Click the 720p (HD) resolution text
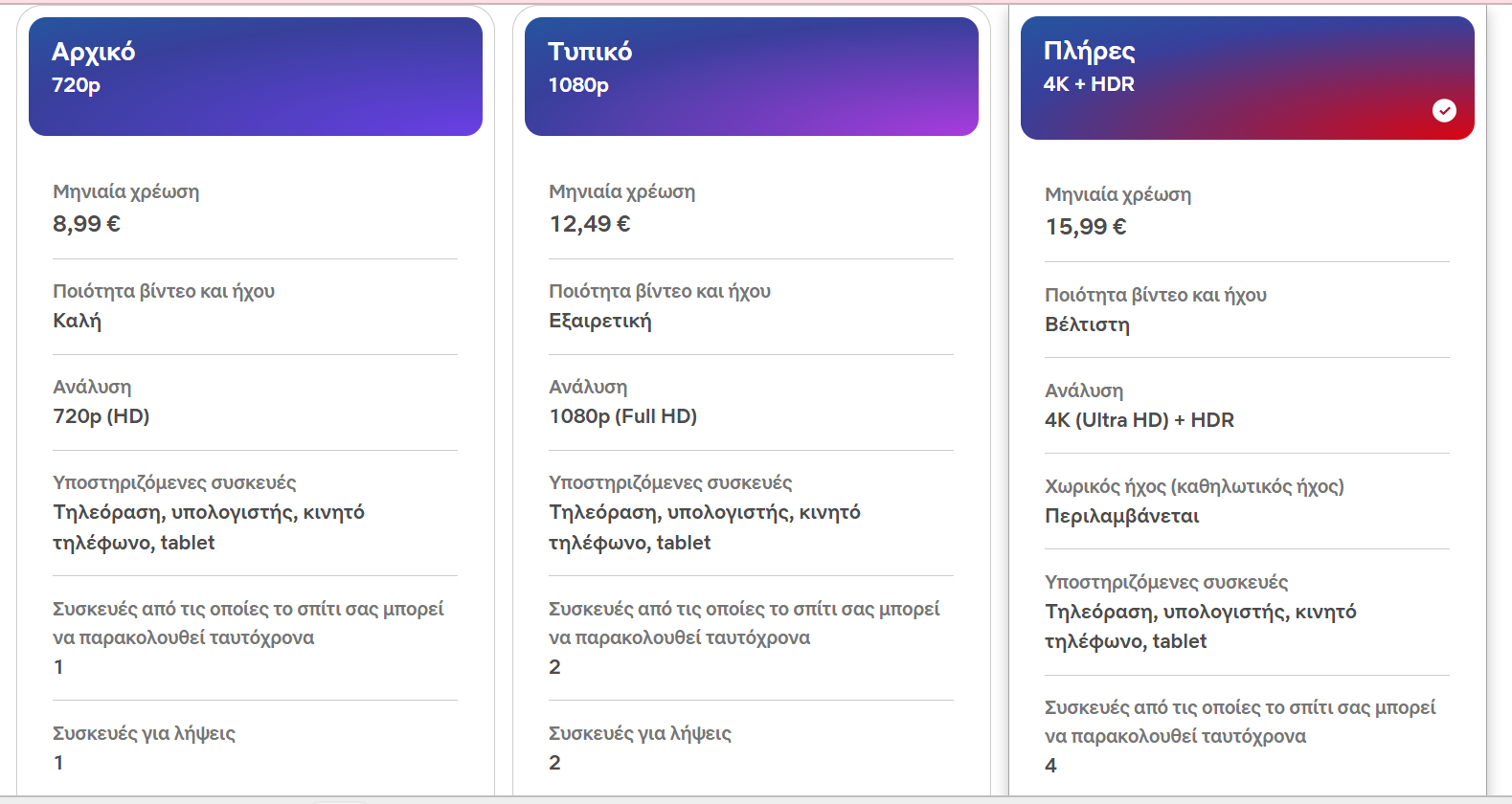1512x804 pixels. pyautogui.click(x=102, y=416)
